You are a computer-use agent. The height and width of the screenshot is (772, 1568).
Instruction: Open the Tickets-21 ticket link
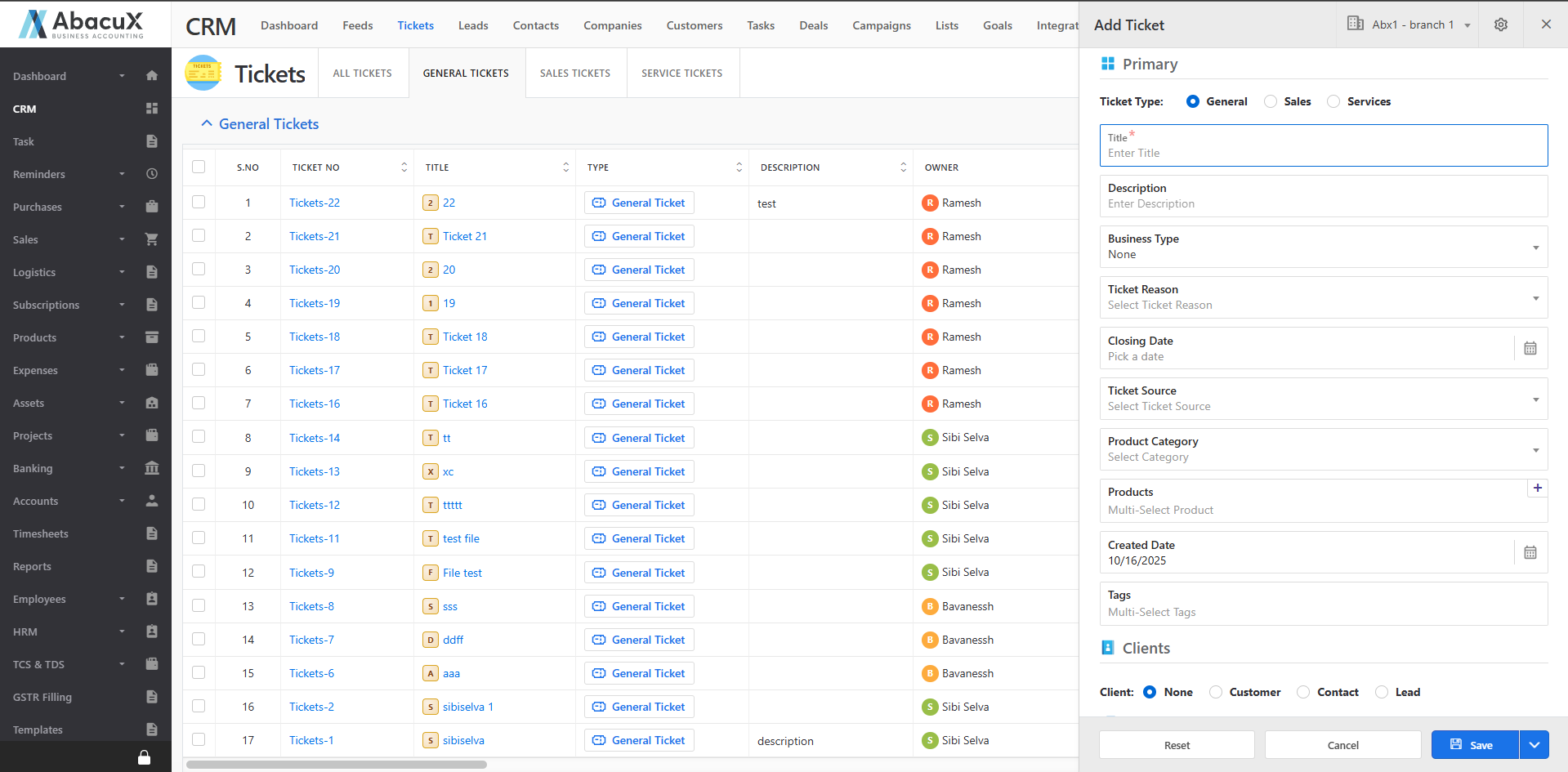click(315, 236)
